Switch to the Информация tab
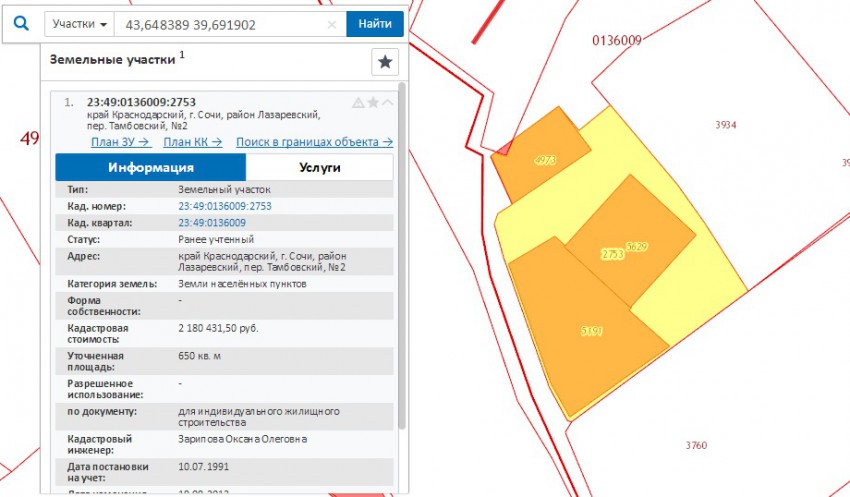Viewport: 850px width, 497px height. tap(151, 168)
